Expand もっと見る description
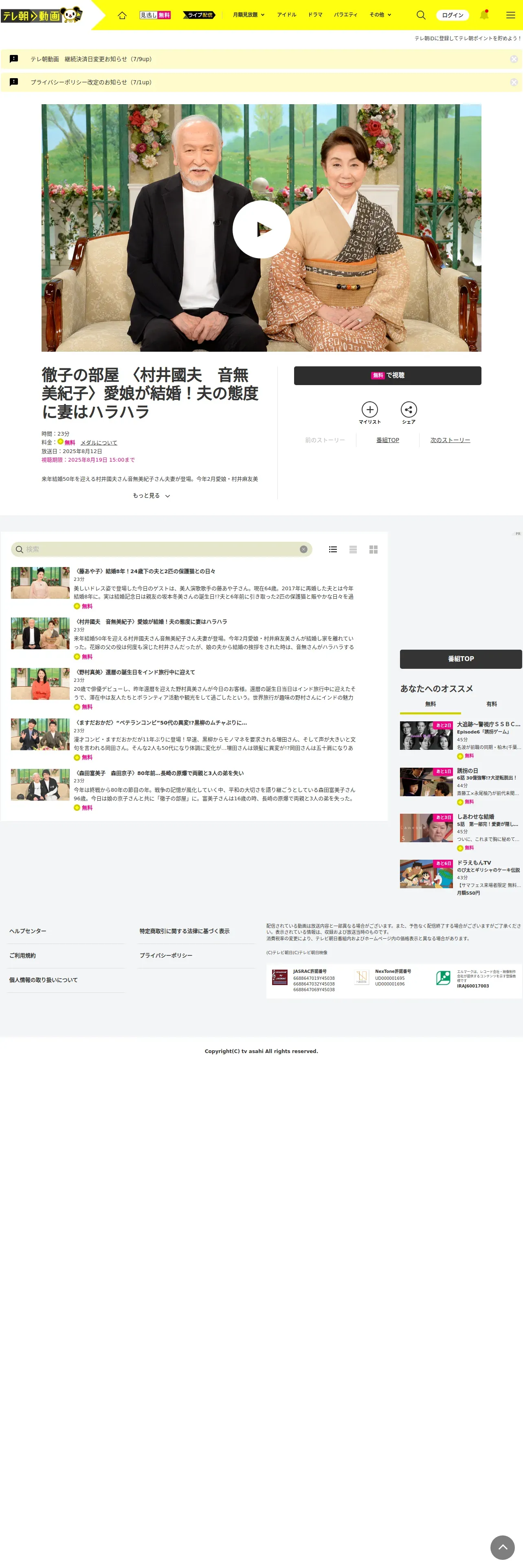Screen dimensions: 523x1568 [151, 496]
